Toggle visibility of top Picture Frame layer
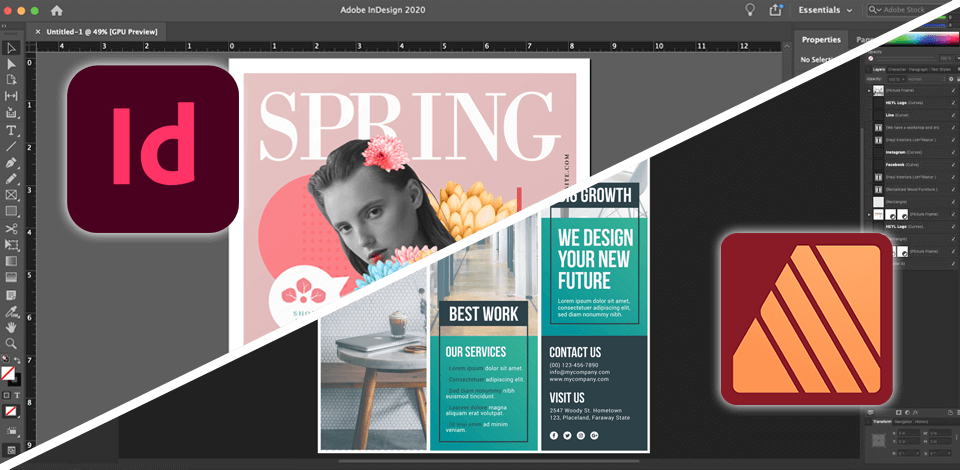Image resolution: width=960 pixels, height=470 pixels. (x=953, y=91)
